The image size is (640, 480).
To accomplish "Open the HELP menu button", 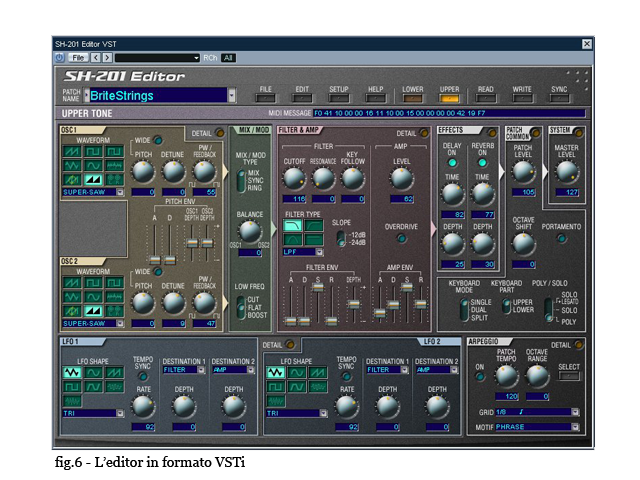I will [x=376, y=98].
